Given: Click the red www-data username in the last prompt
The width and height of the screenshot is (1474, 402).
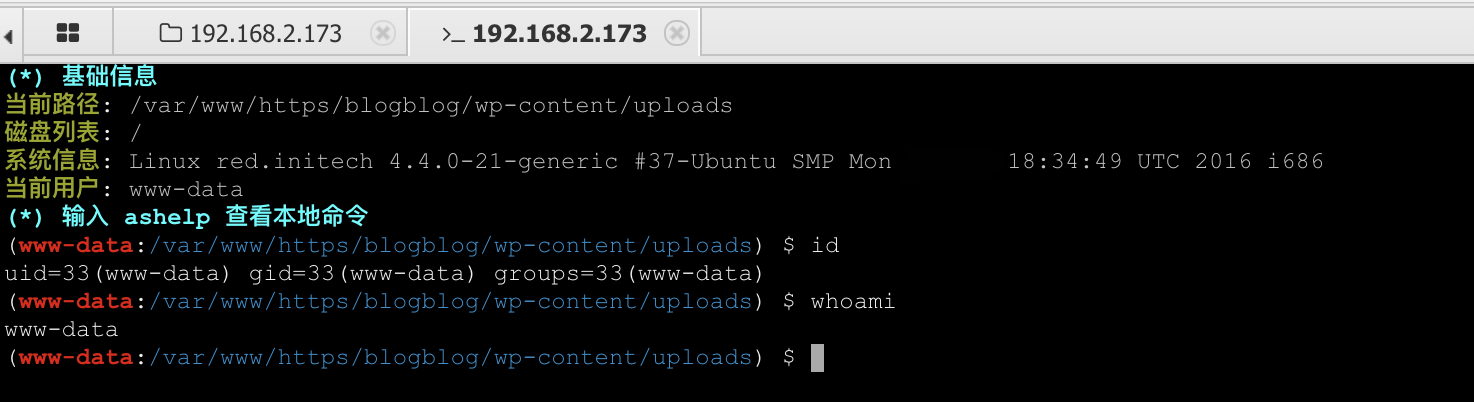Looking at the screenshot, I should pyautogui.click(x=75, y=358).
